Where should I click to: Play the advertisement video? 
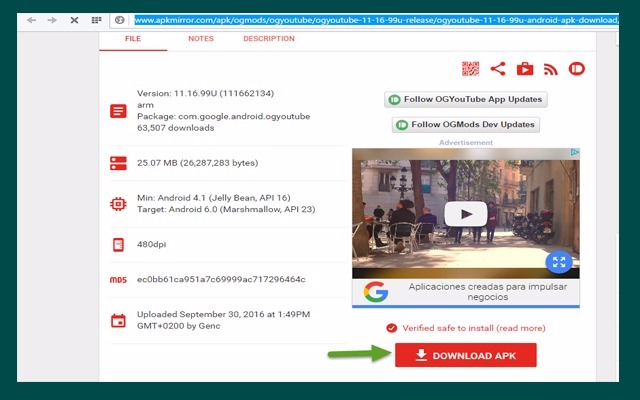pos(465,214)
